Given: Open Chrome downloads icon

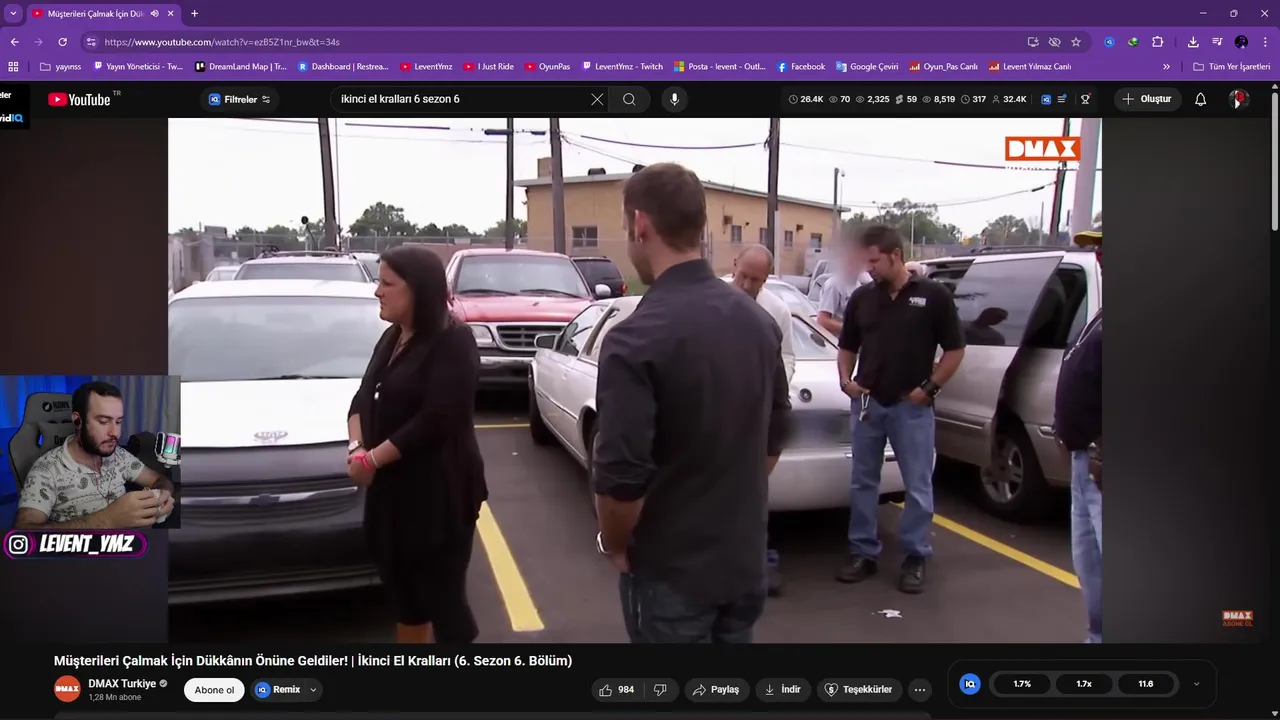Looking at the screenshot, I should [1193, 42].
